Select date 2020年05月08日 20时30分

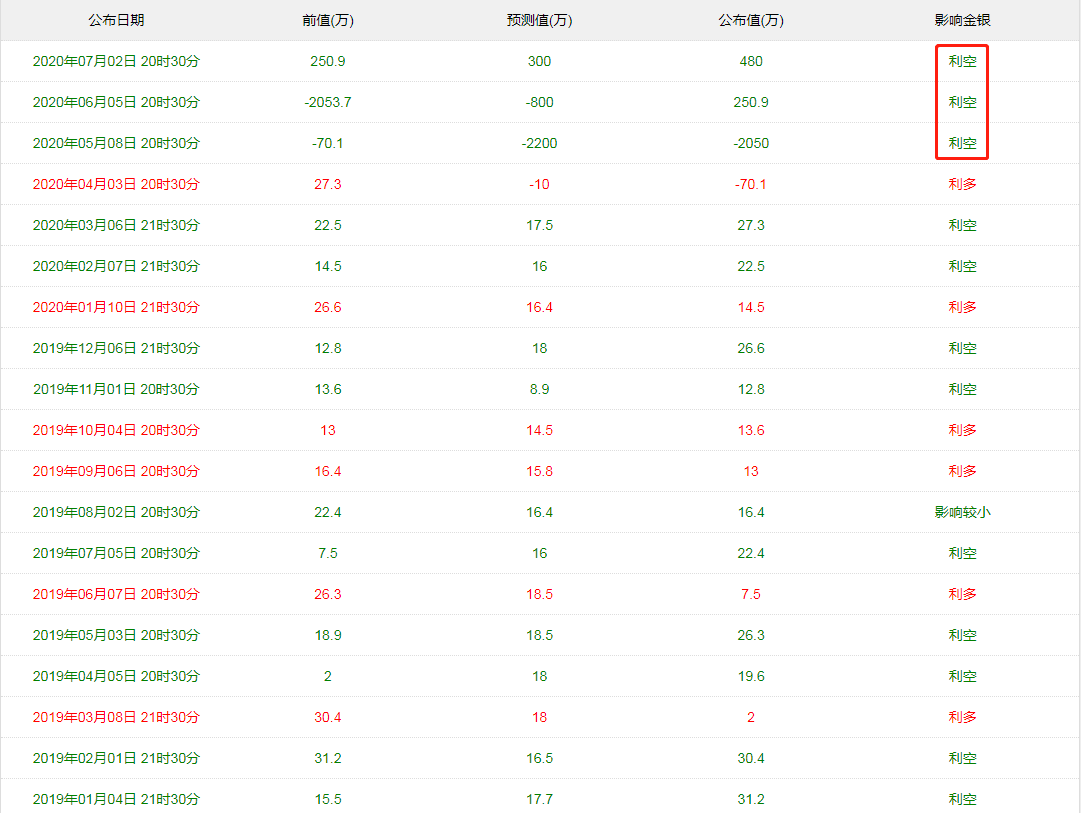[x=116, y=143]
